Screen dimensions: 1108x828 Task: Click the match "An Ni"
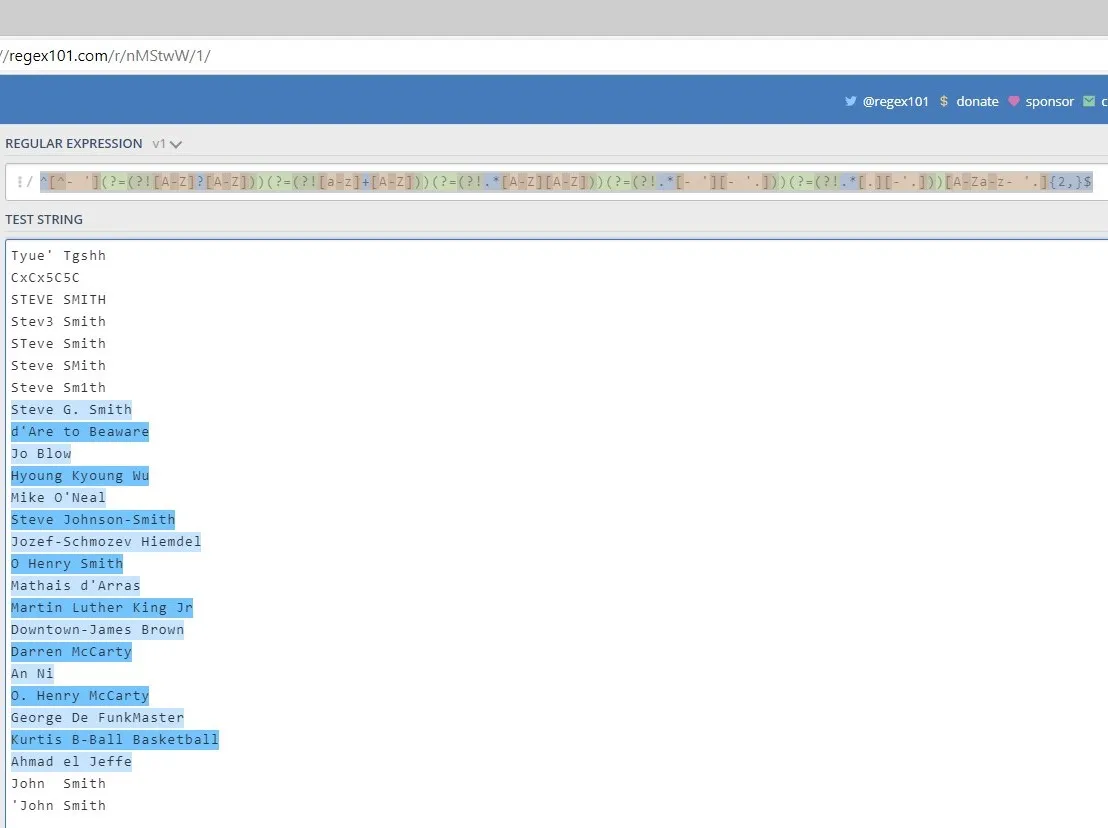tap(32, 674)
